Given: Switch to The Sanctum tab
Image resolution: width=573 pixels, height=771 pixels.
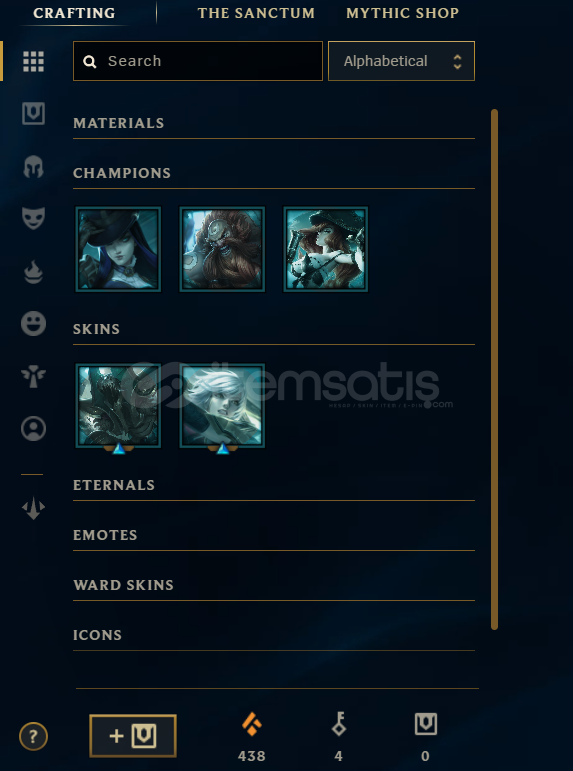Looking at the screenshot, I should pyautogui.click(x=256, y=13).
